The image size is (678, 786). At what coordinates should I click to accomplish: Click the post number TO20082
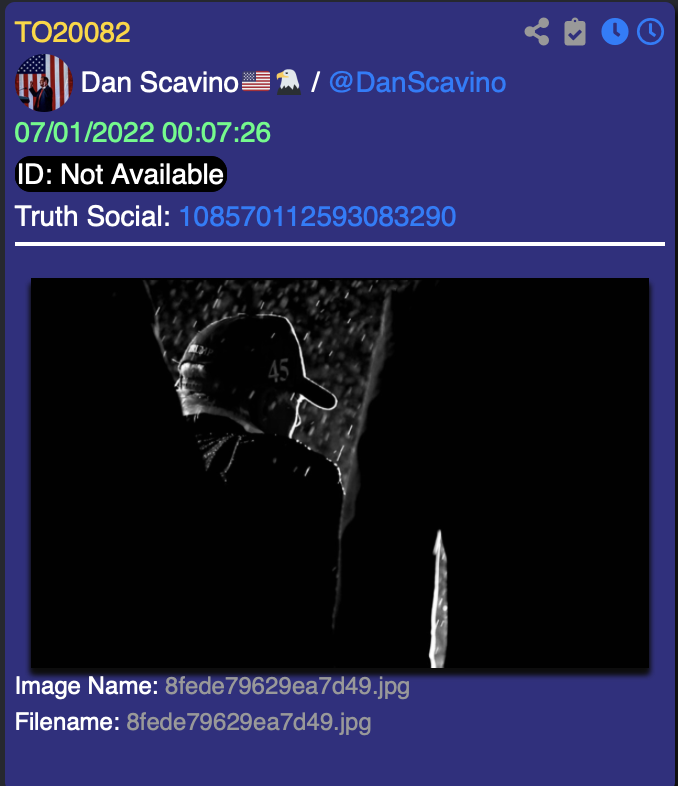pos(73,33)
